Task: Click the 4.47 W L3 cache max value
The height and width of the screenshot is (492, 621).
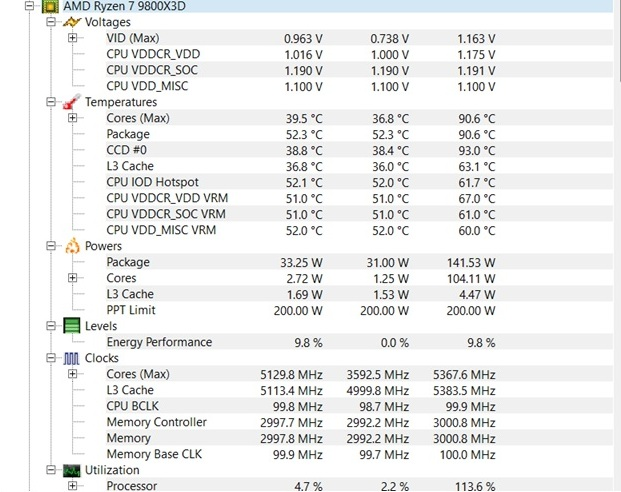Action: click(477, 295)
